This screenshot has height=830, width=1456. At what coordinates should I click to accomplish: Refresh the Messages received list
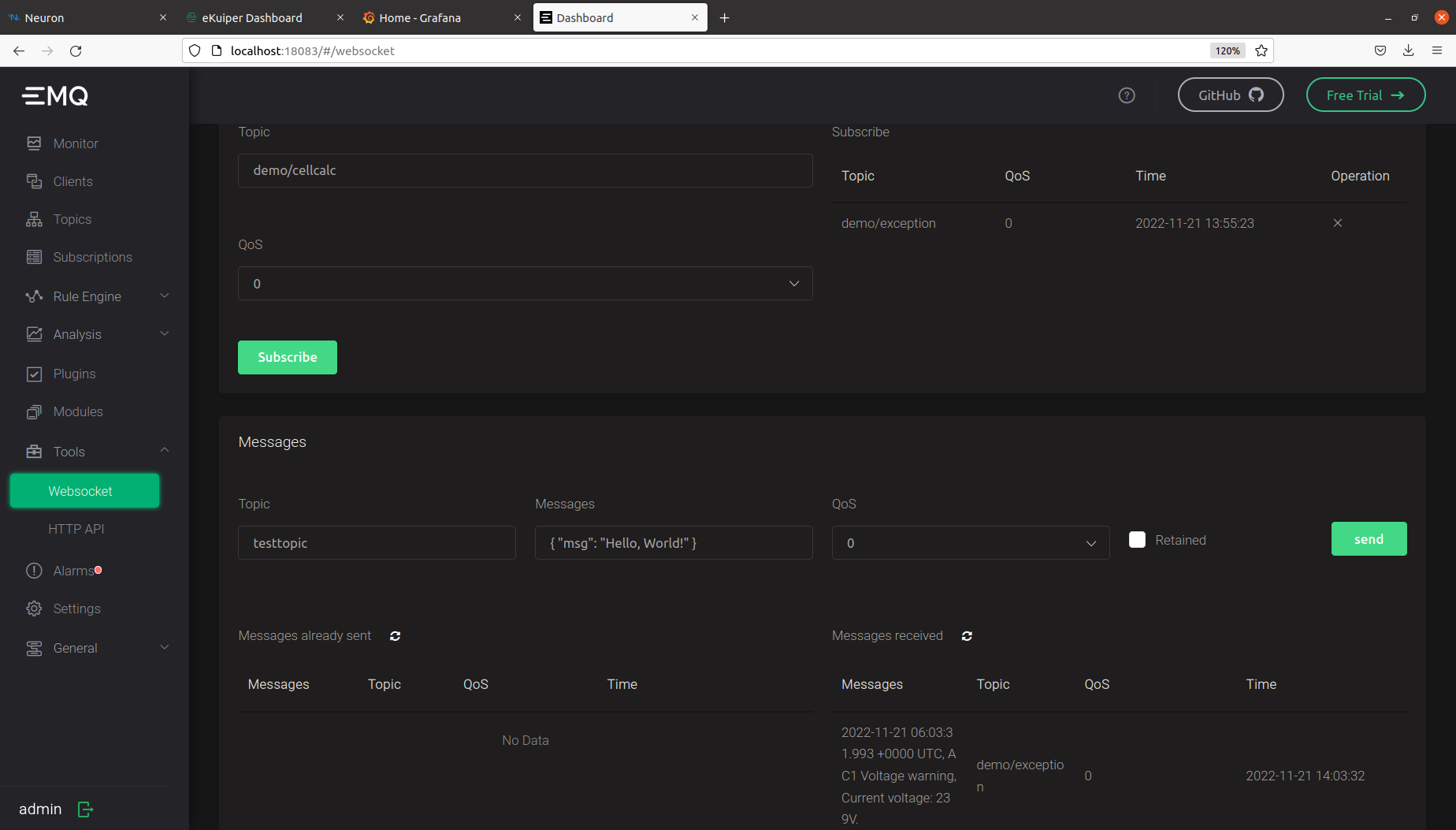click(x=967, y=636)
